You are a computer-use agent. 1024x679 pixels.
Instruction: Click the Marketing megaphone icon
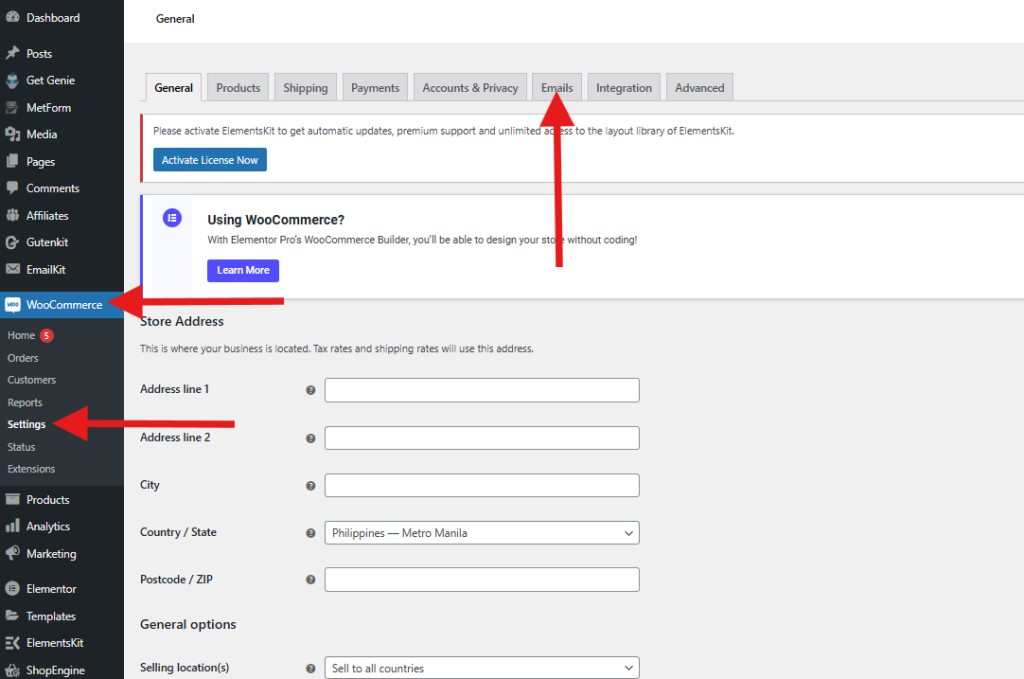pyautogui.click(x=12, y=553)
